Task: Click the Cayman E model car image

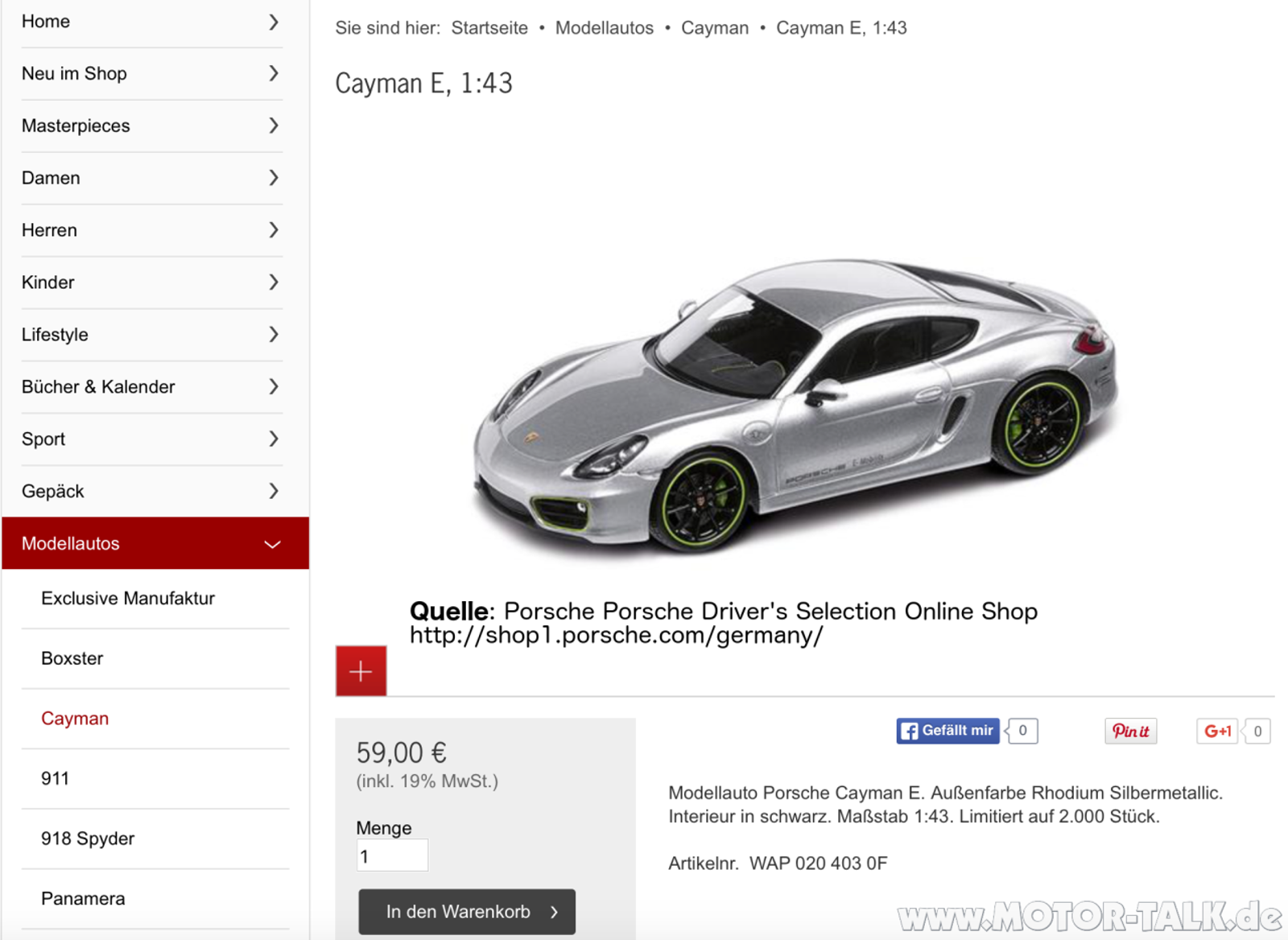Action: click(x=795, y=405)
